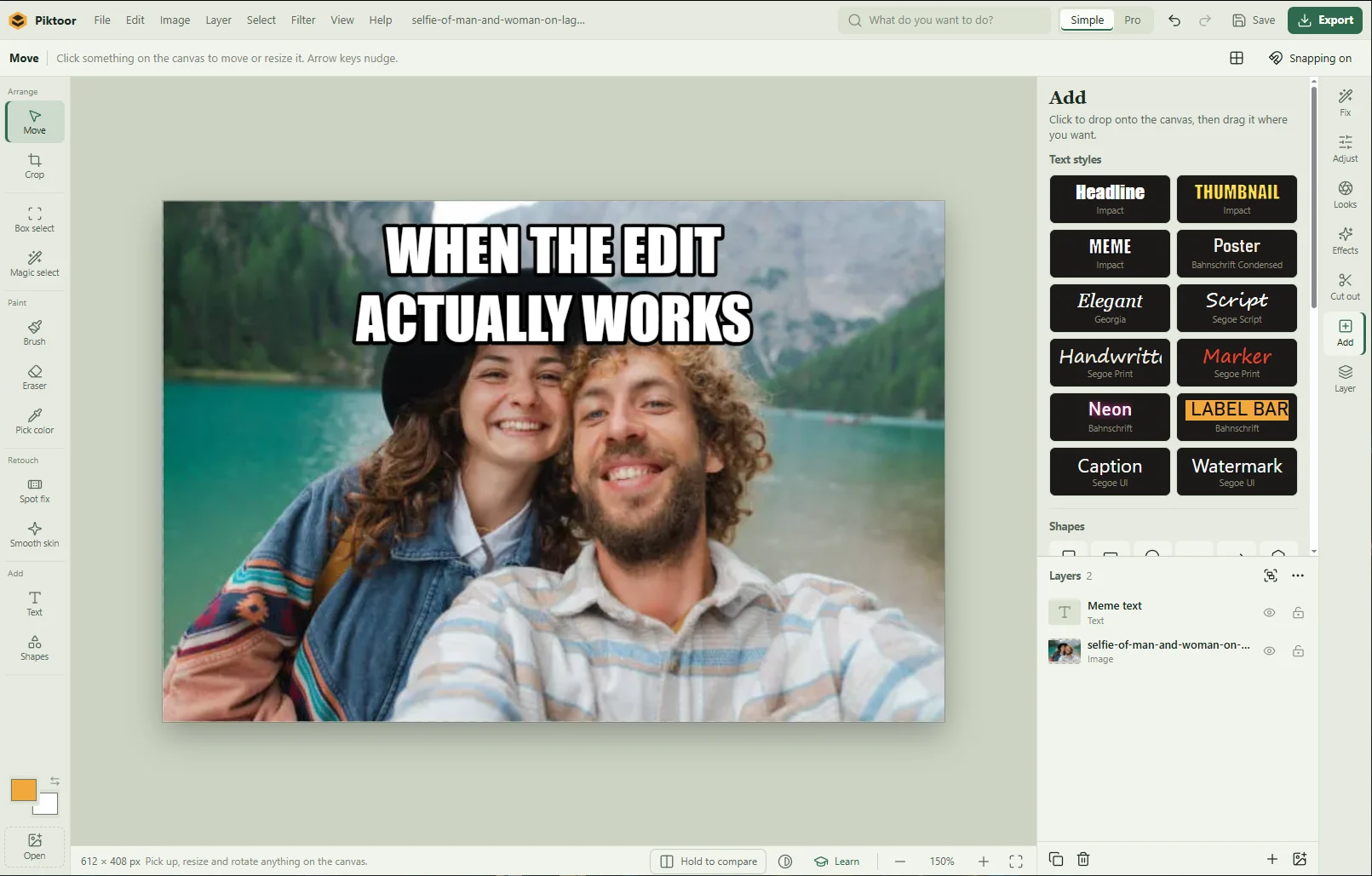Open the Looks panel

(x=1345, y=194)
